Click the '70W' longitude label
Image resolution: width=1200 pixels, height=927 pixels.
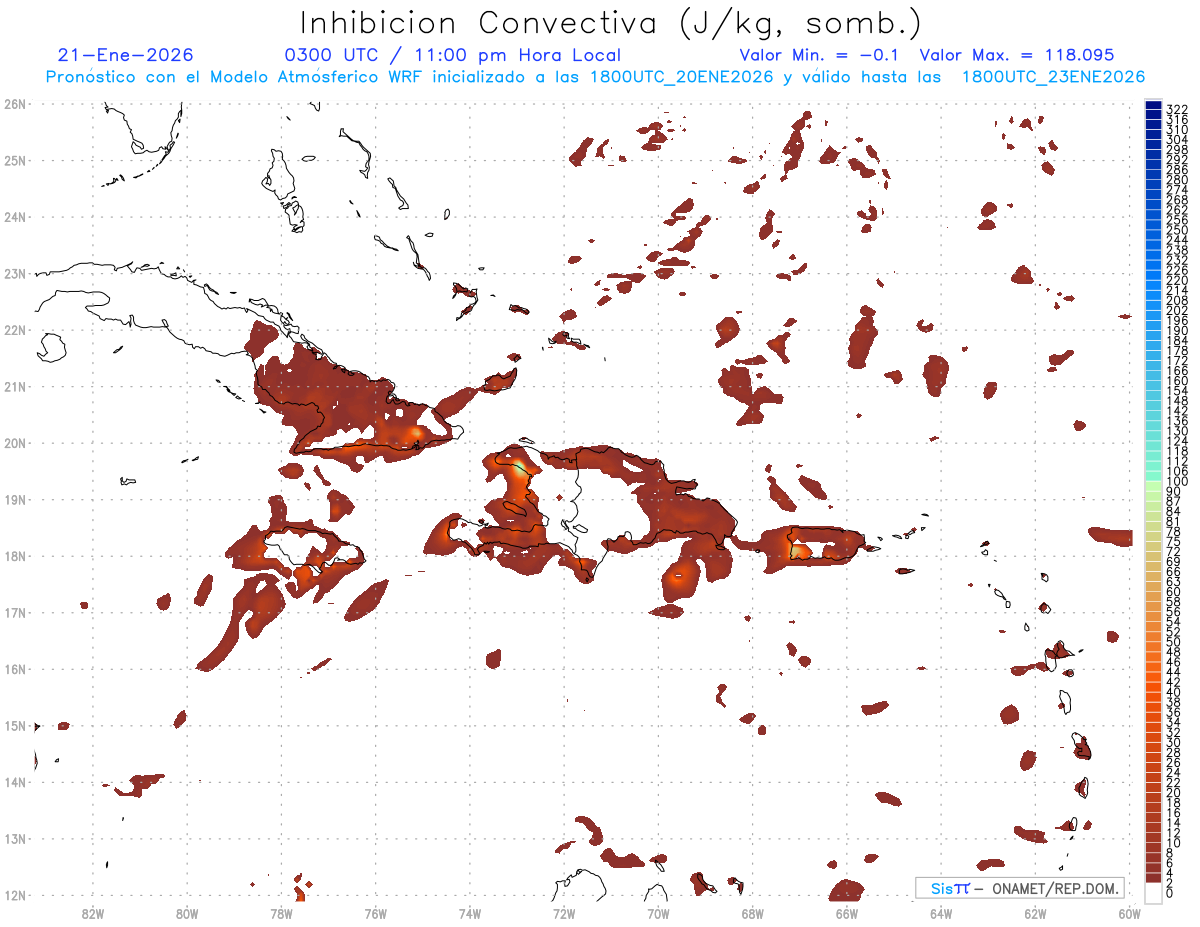(x=658, y=913)
